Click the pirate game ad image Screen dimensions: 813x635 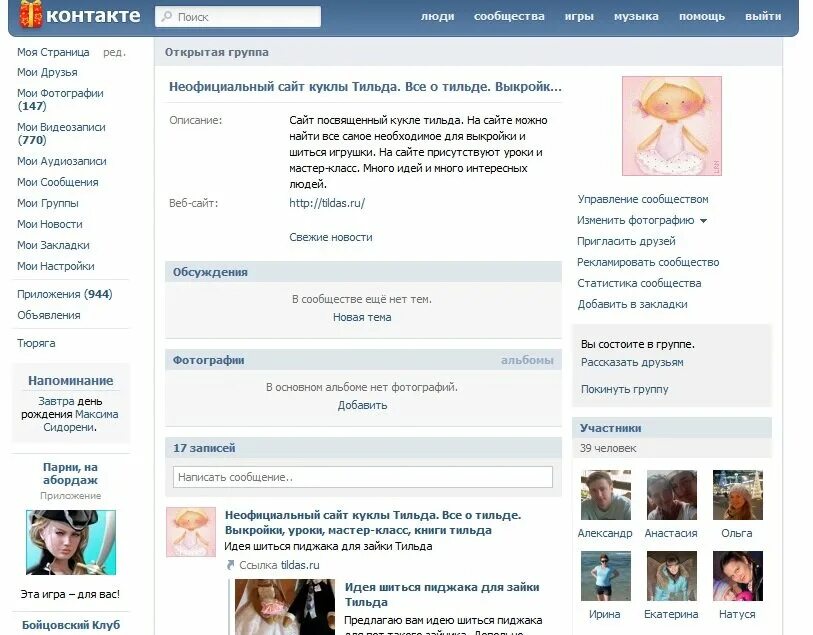(71, 542)
